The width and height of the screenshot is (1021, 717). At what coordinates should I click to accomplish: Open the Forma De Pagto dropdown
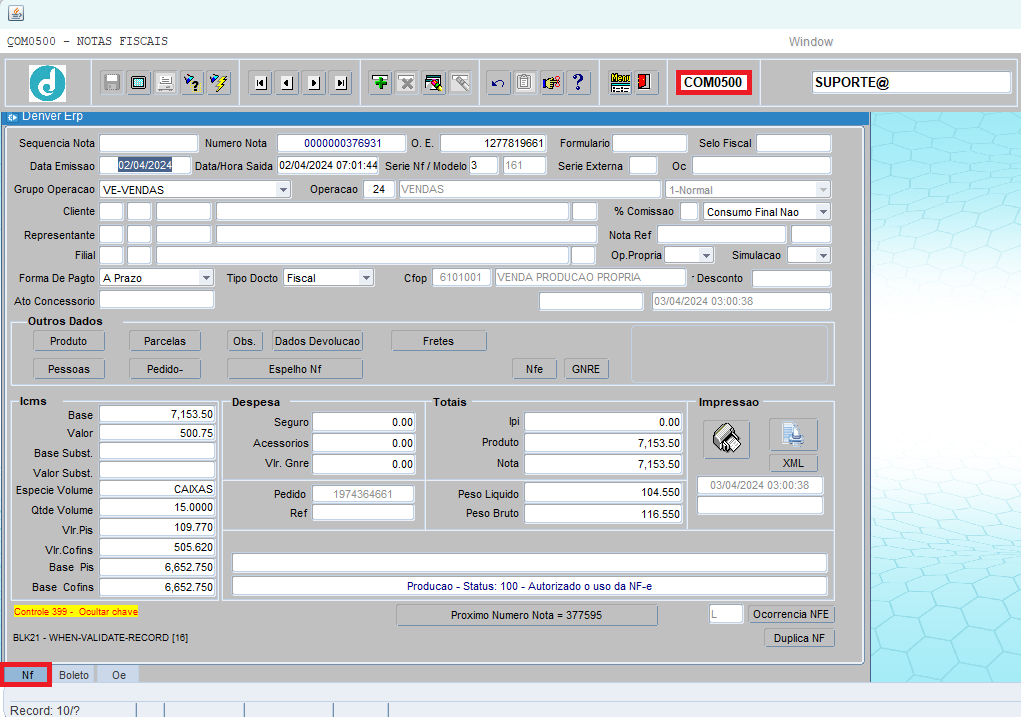click(x=206, y=278)
